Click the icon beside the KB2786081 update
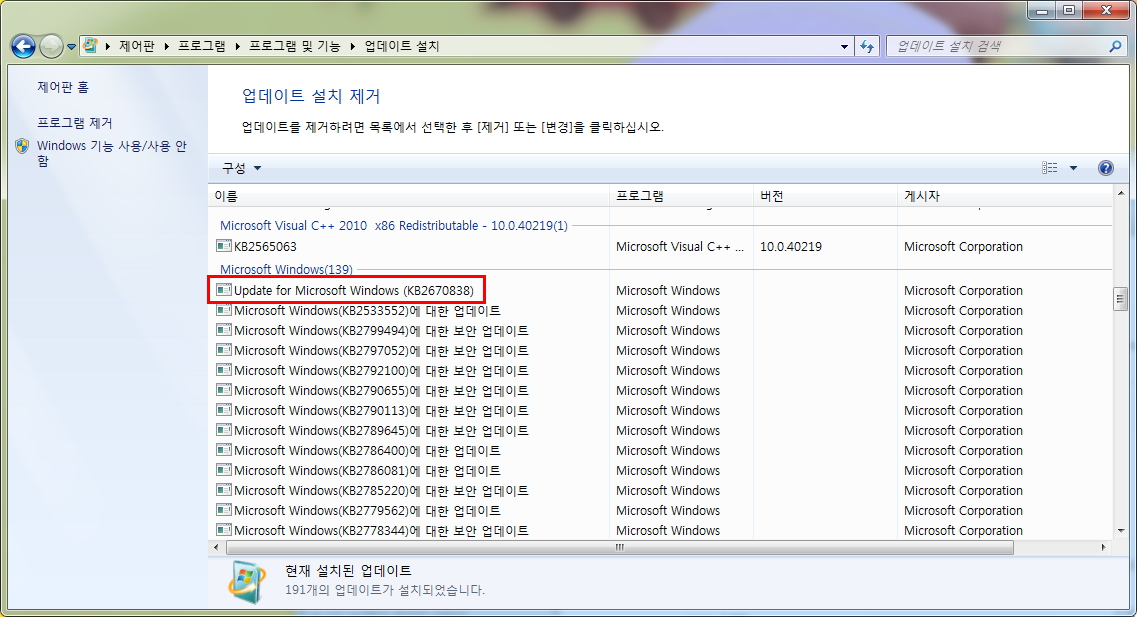Viewport: 1137px width, 617px height. [224, 470]
